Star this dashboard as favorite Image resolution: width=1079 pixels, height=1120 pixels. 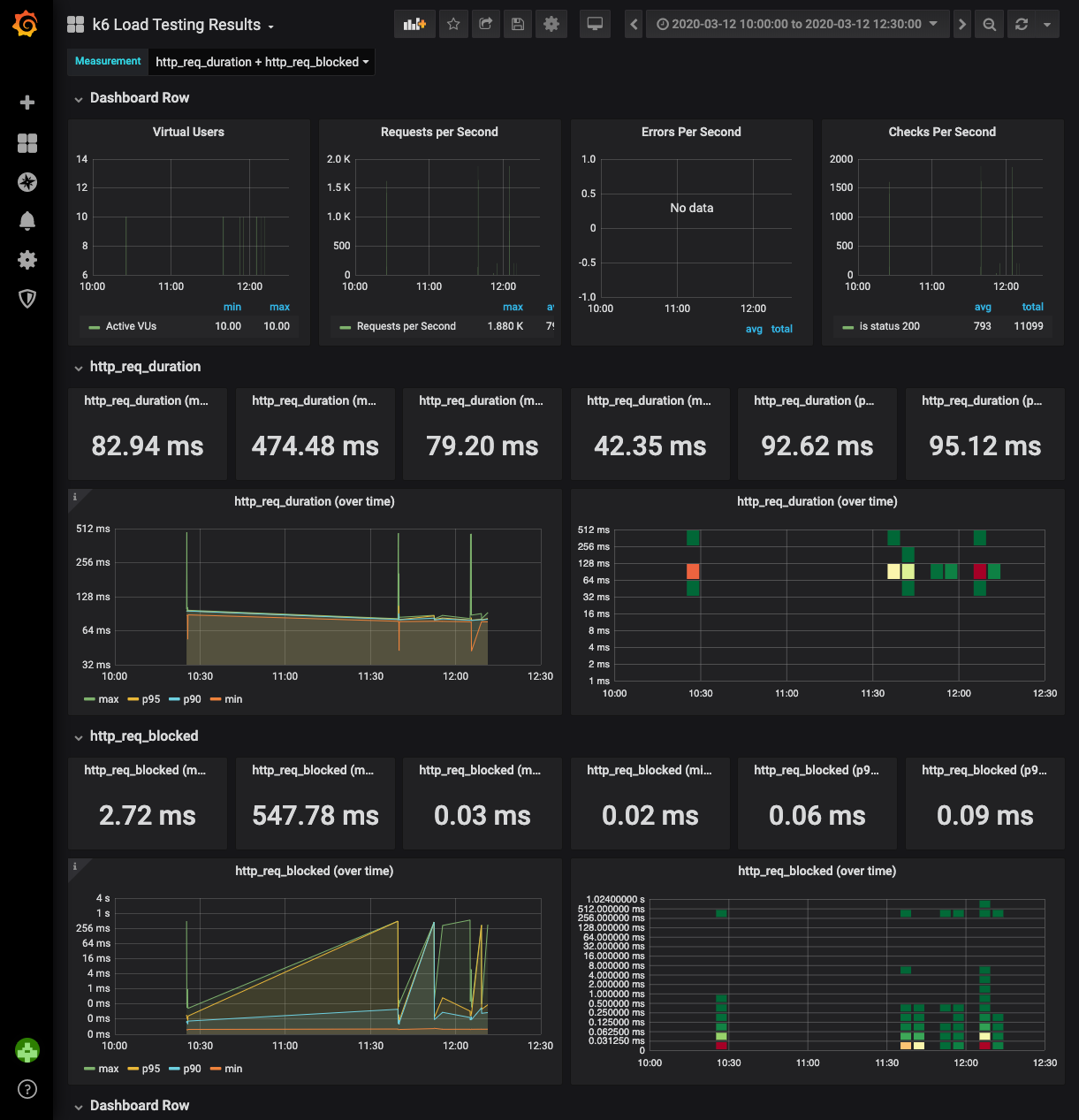click(x=453, y=24)
